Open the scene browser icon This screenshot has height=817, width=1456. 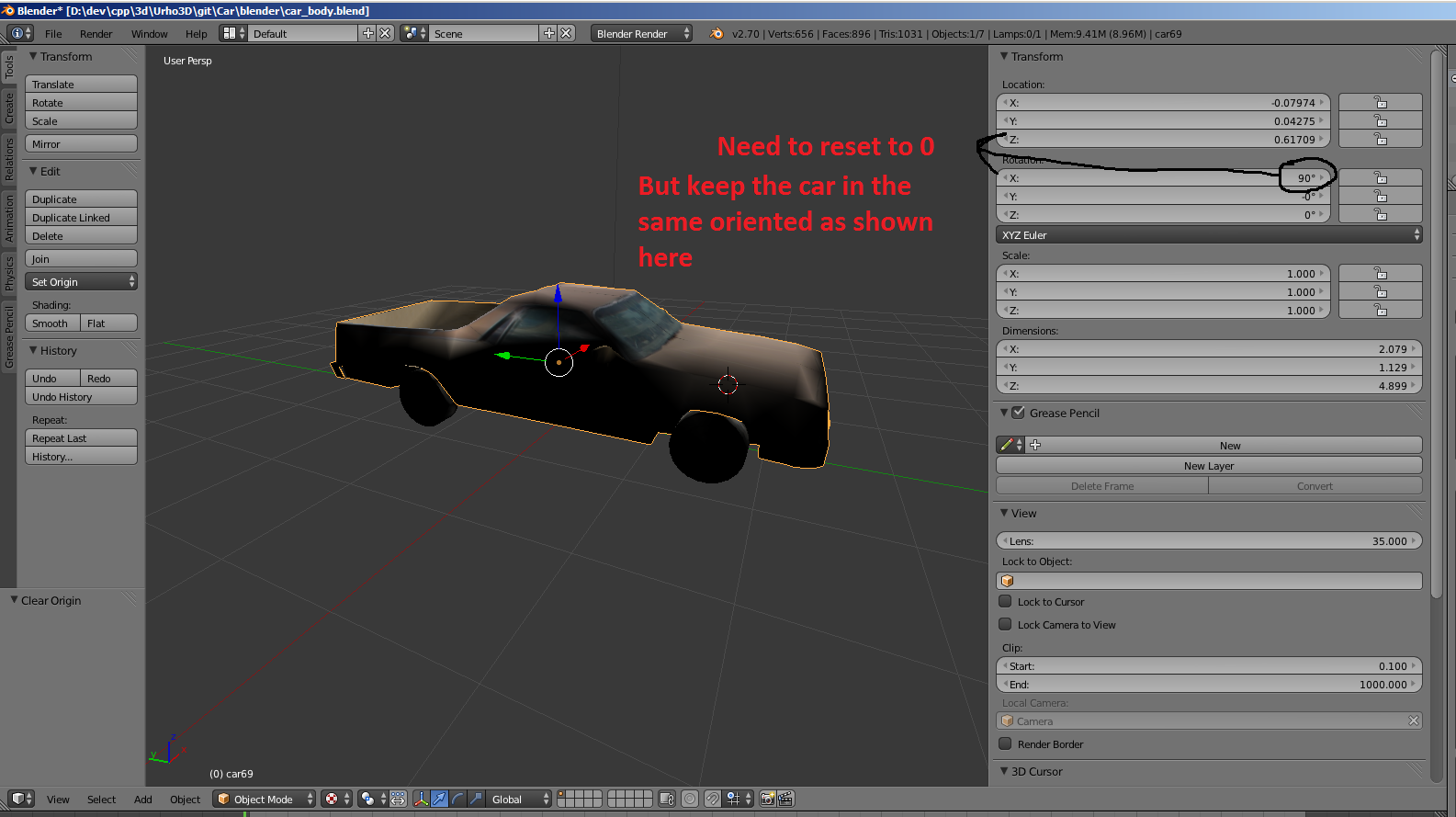click(414, 33)
